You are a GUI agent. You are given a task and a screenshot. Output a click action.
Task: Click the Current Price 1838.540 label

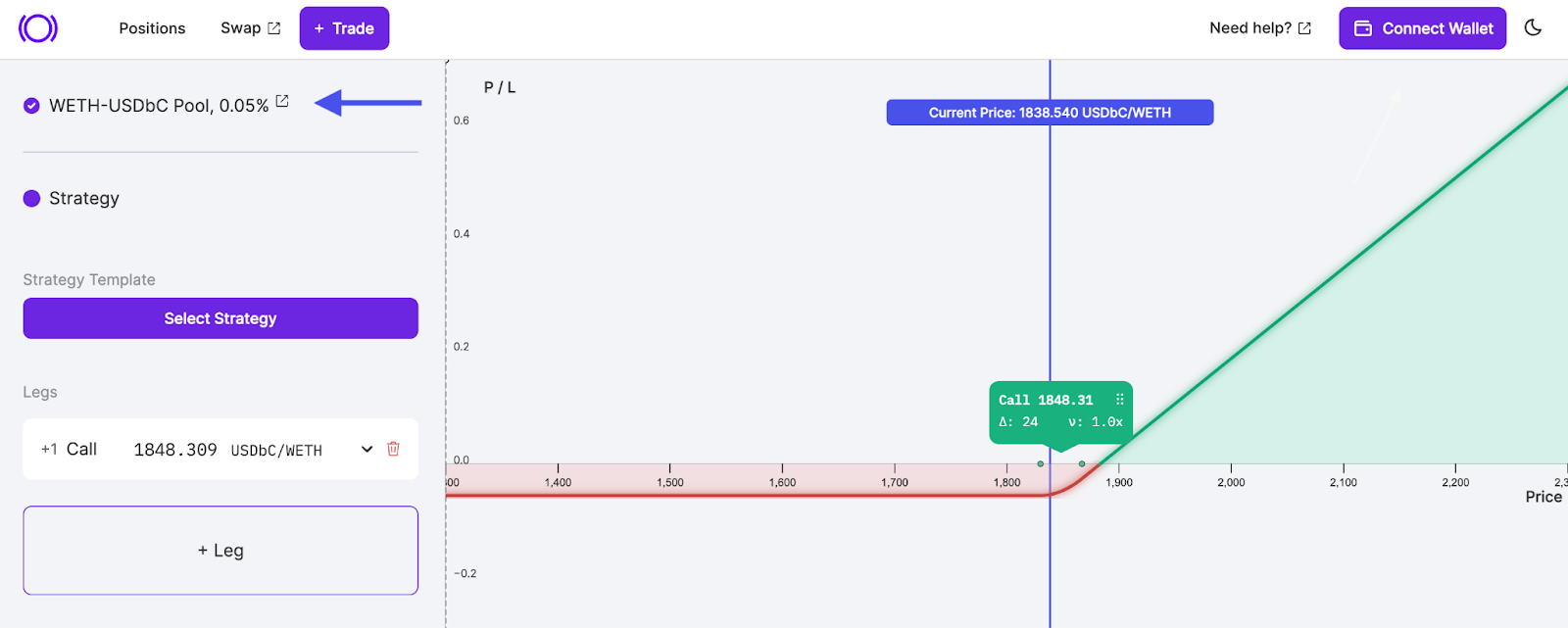pyautogui.click(x=1050, y=113)
